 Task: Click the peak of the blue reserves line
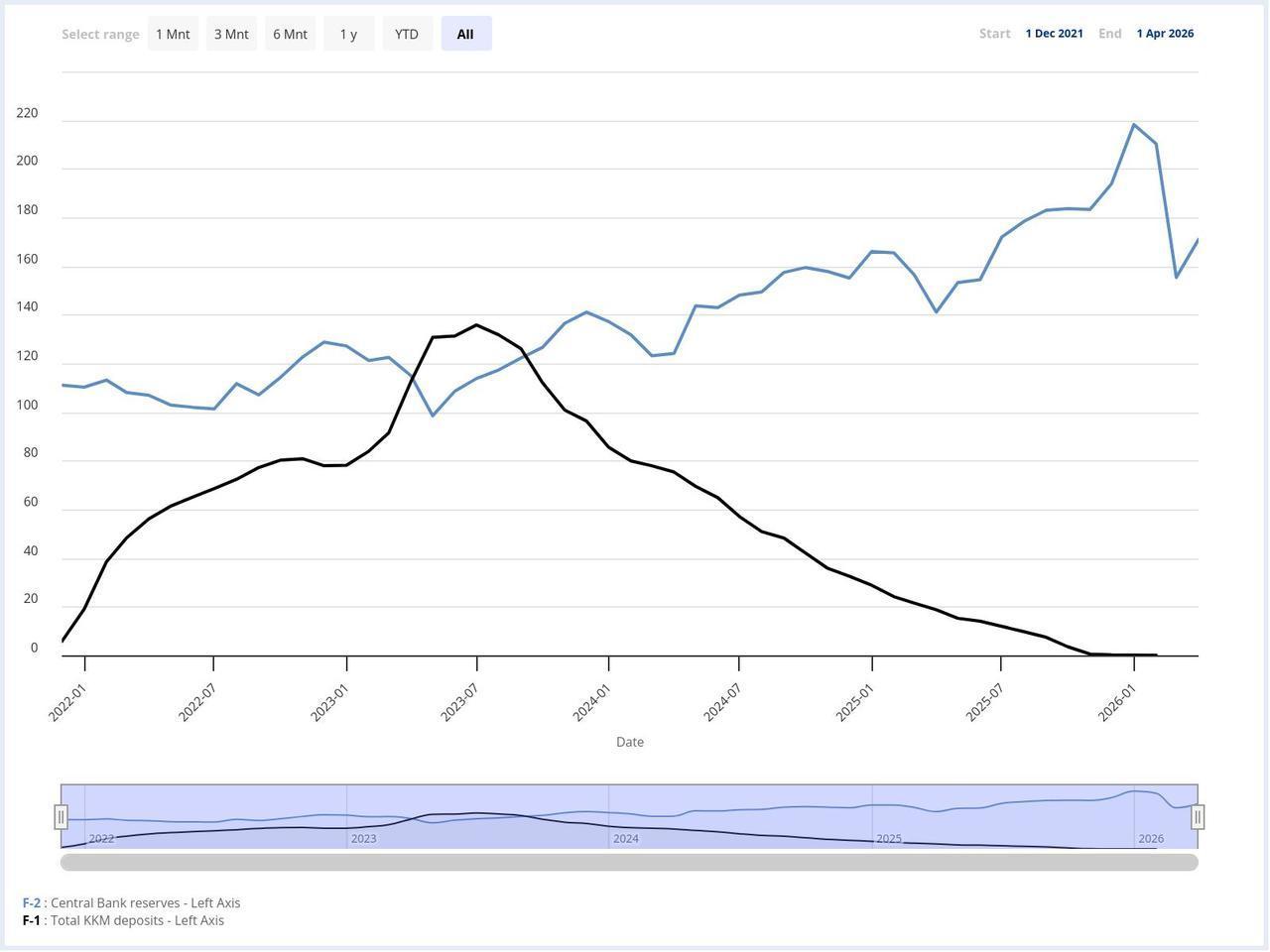pos(1135,124)
